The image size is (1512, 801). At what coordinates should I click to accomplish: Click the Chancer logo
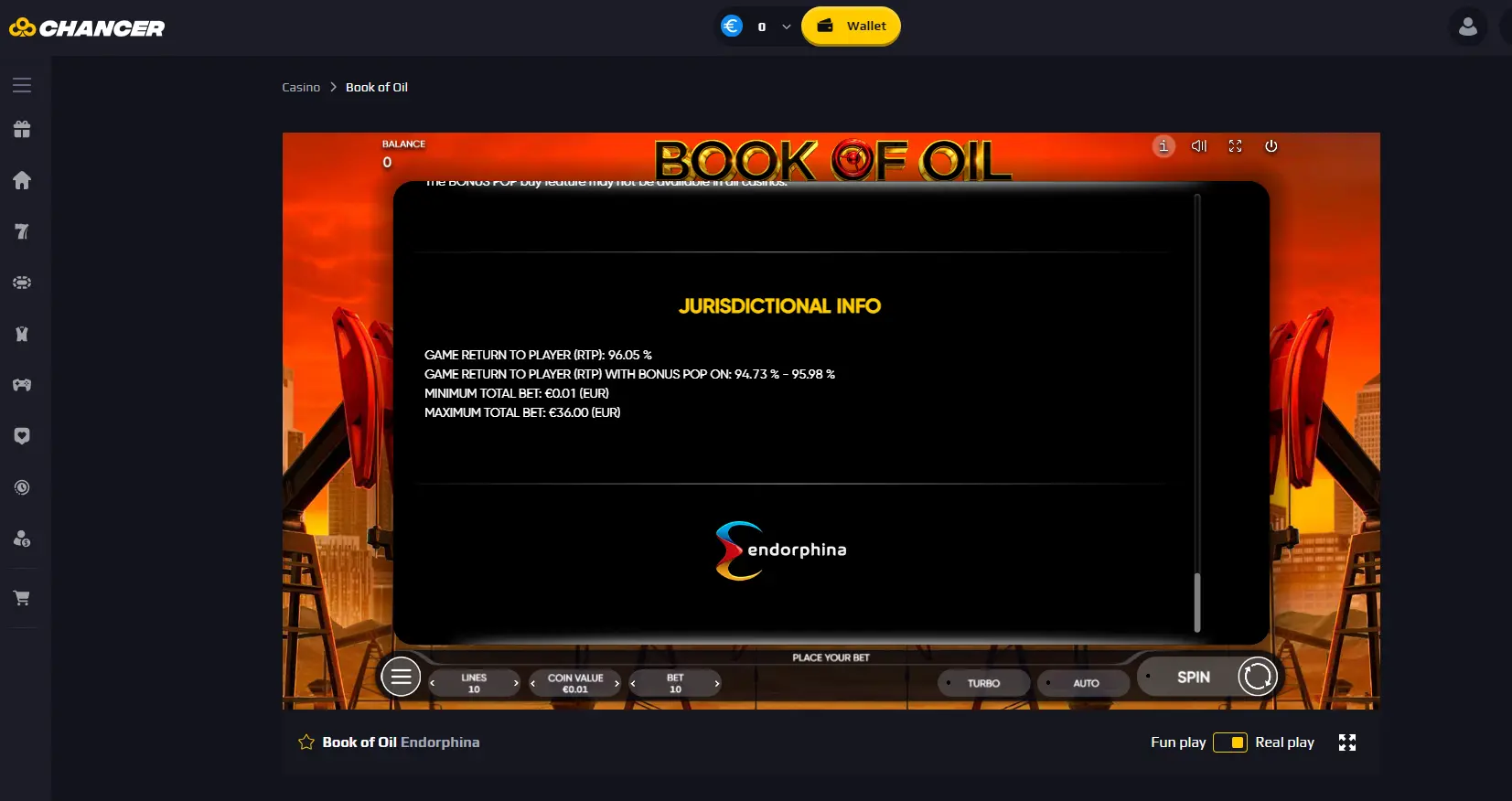click(87, 28)
